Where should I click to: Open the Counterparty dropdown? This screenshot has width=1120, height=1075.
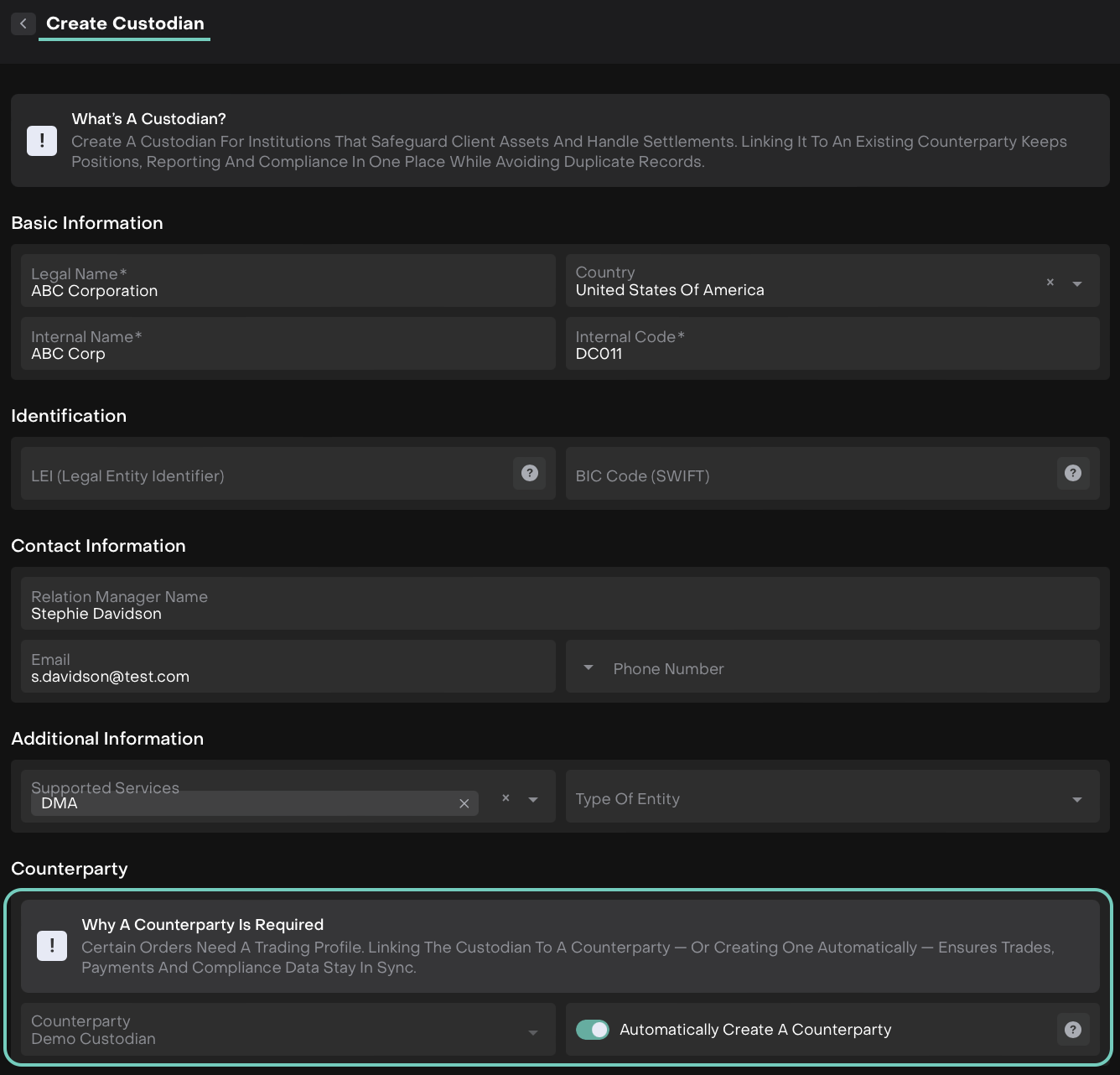pyautogui.click(x=533, y=1032)
